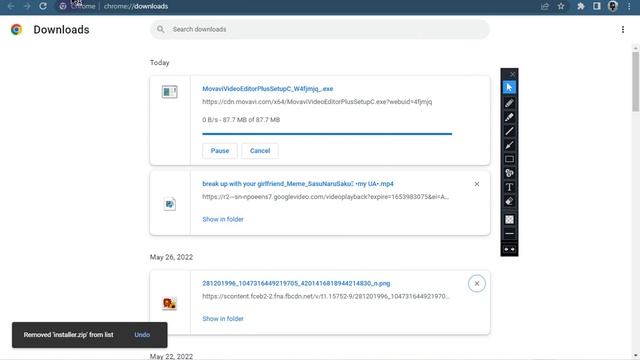Open Chrome's main three-dot menu
640x360 pixels.
click(629, 6)
